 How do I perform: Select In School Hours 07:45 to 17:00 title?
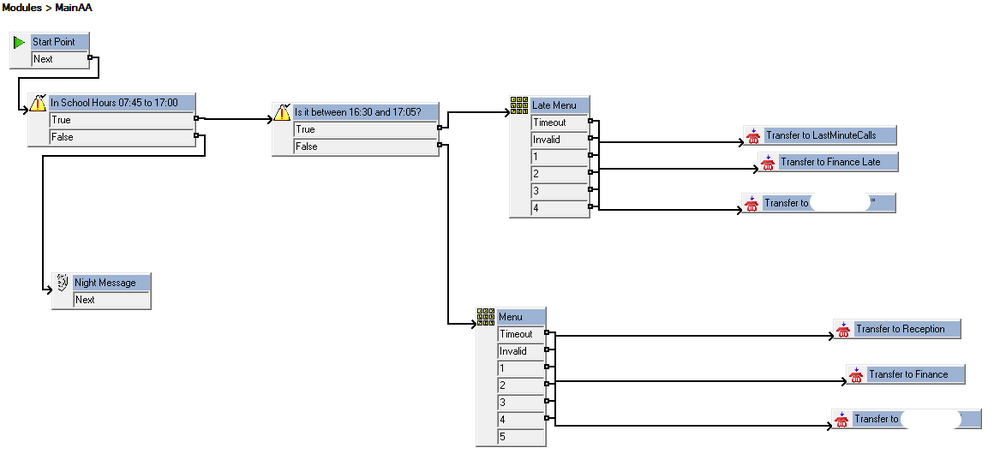(122, 103)
